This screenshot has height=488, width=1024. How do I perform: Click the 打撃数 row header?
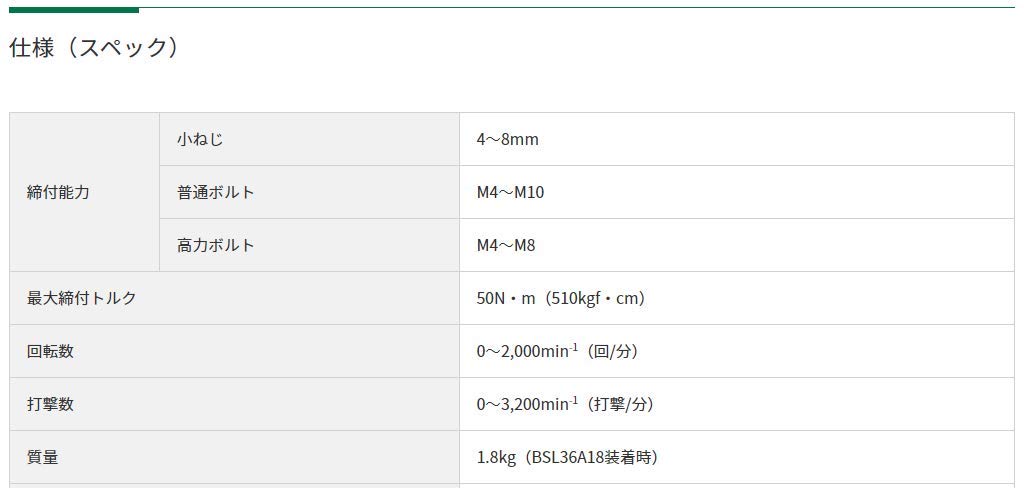[234, 404]
